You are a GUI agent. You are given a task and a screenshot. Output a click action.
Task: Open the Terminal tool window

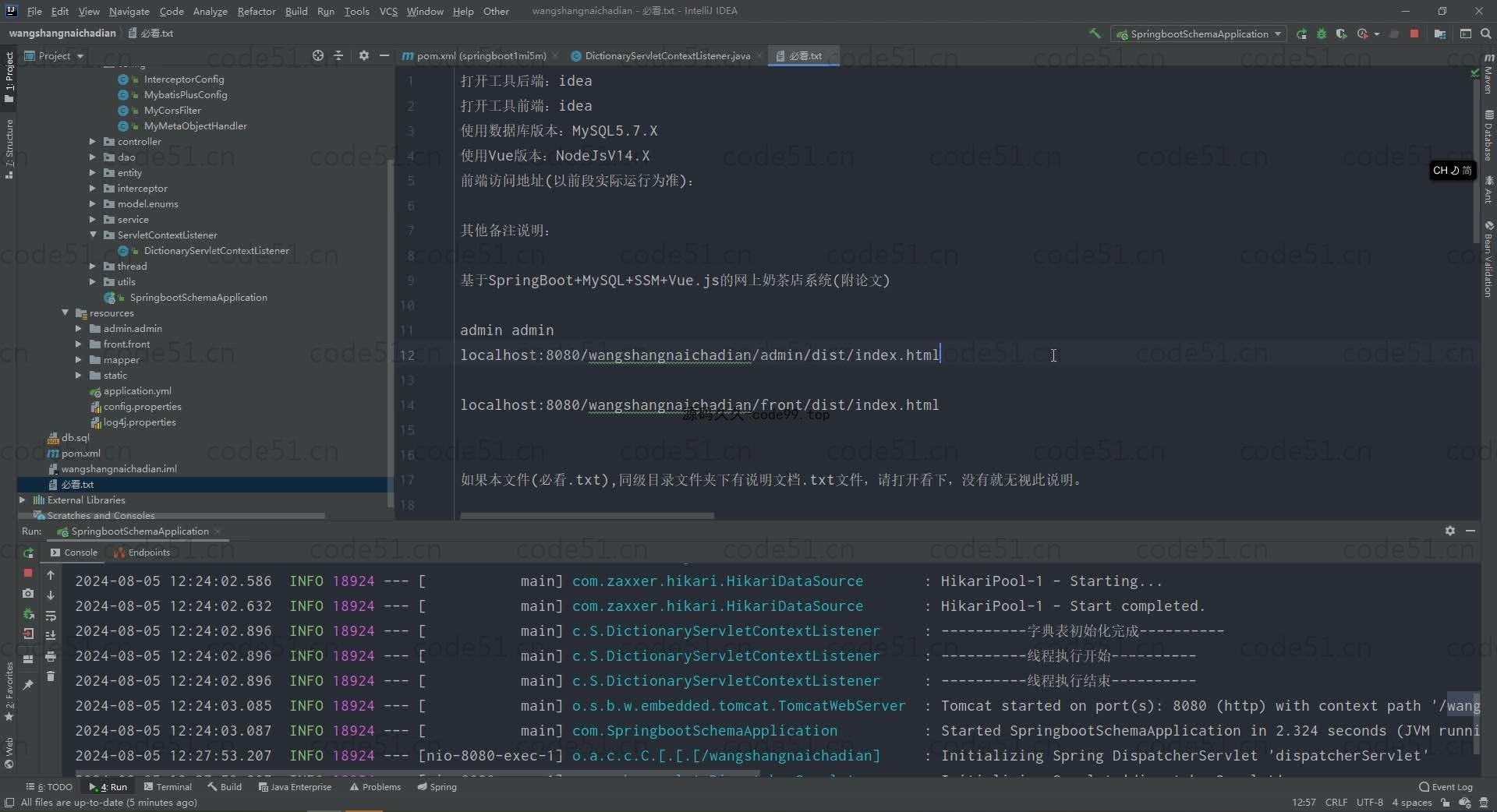[x=168, y=787]
